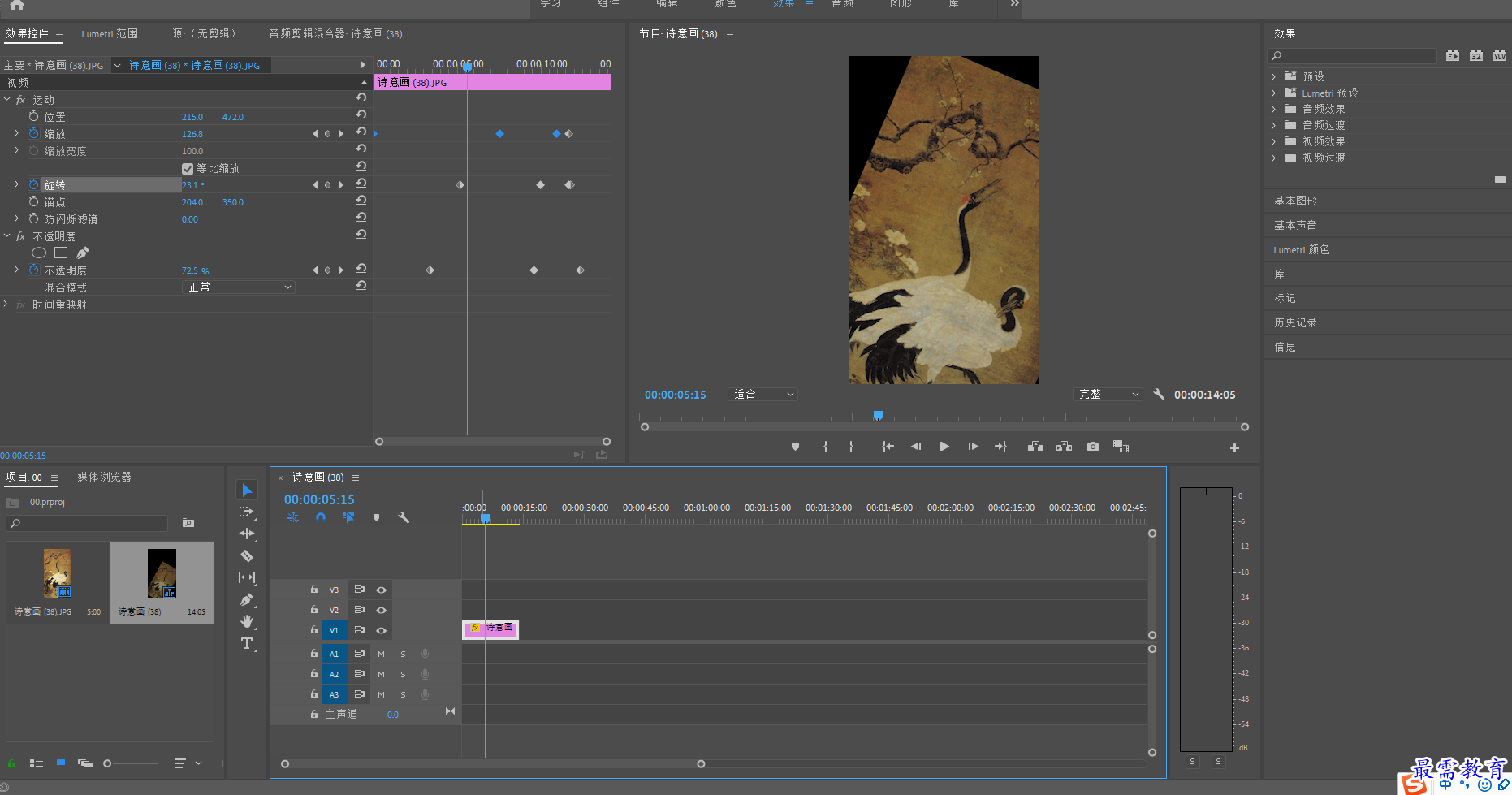Expand the Audio Effects folder
This screenshot has height=795, width=1512.
[1274, 109]
